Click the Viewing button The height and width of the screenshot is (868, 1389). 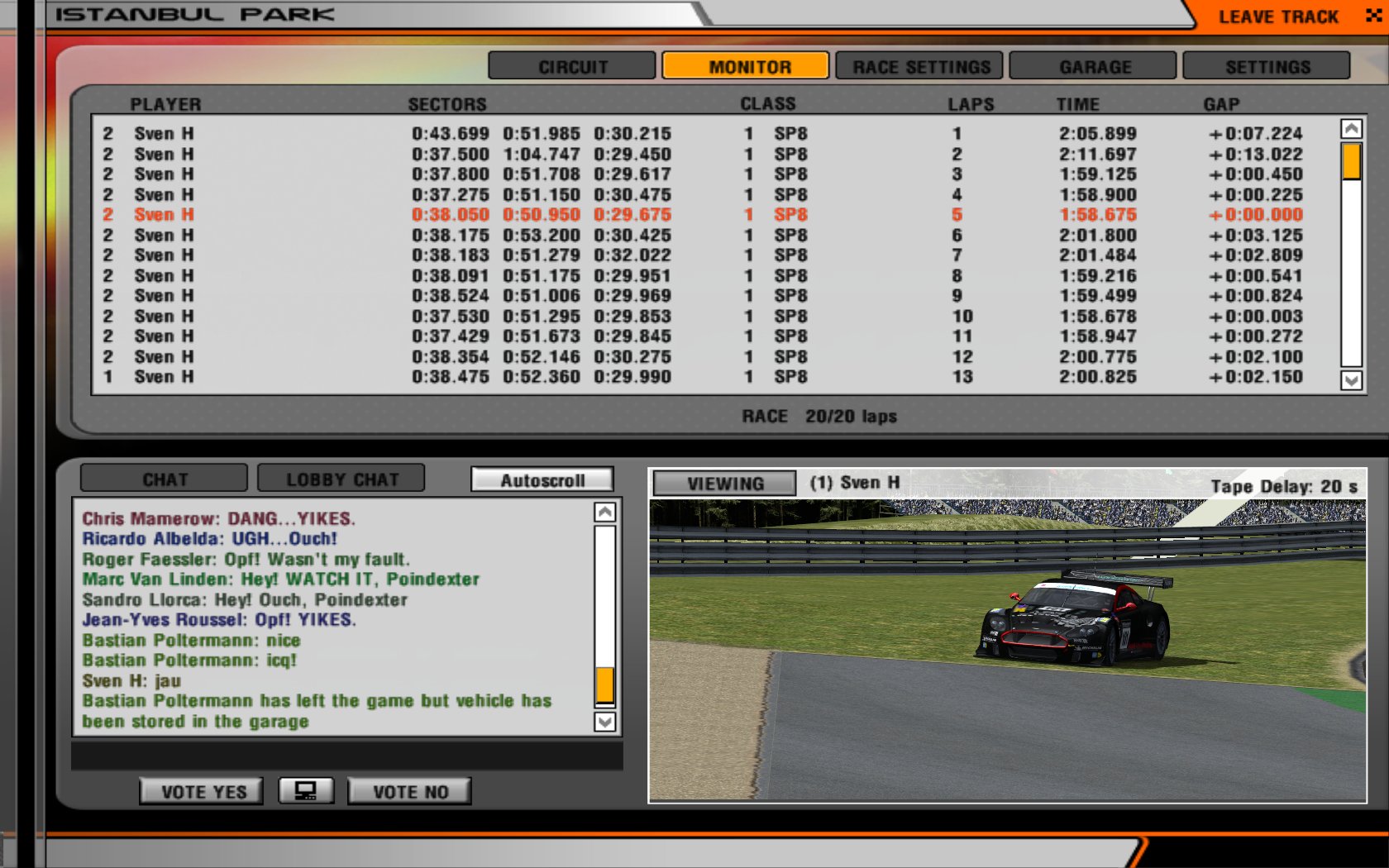724,484
